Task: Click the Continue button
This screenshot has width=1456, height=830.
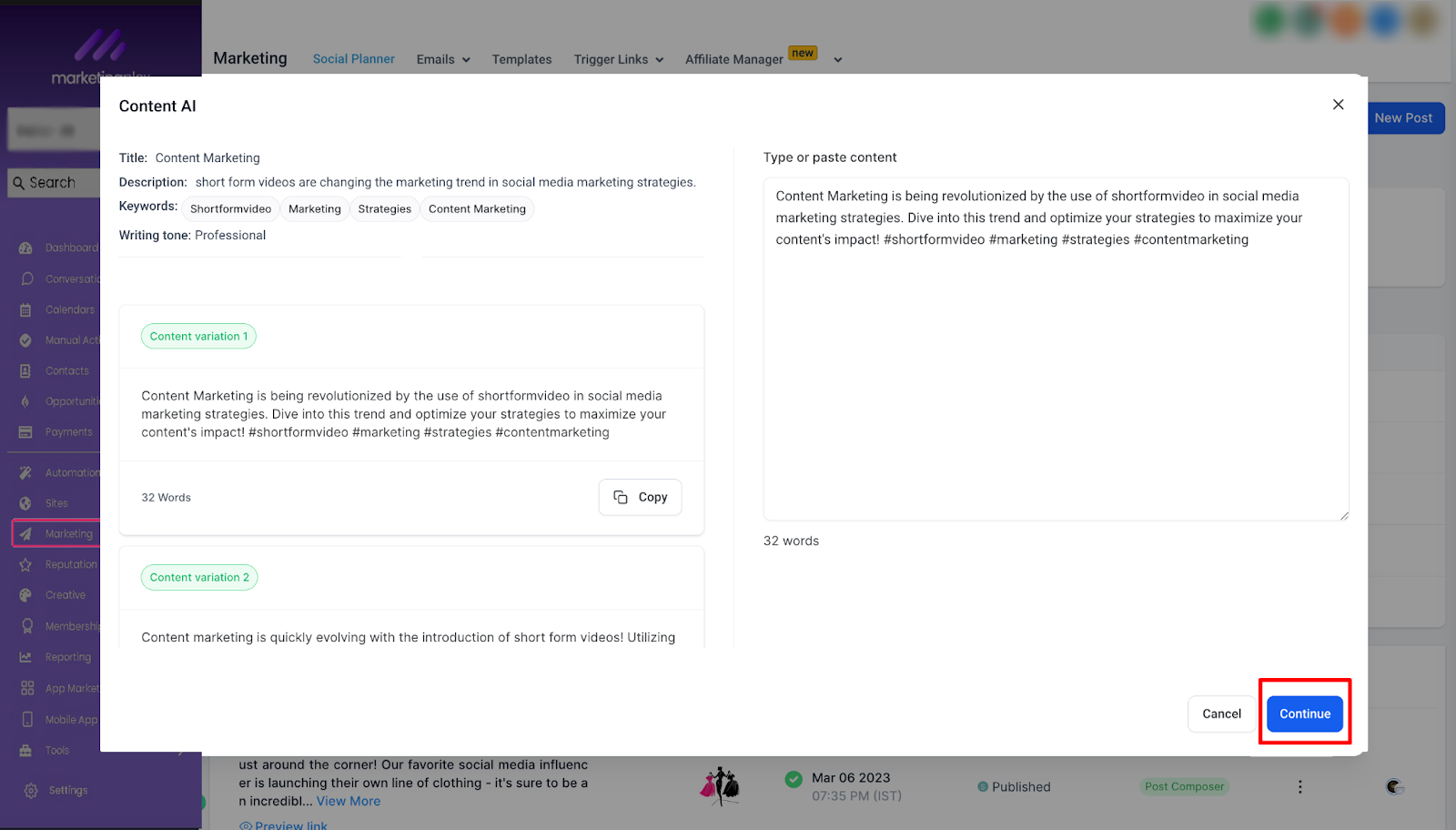Action: [x=1305, y=714]
